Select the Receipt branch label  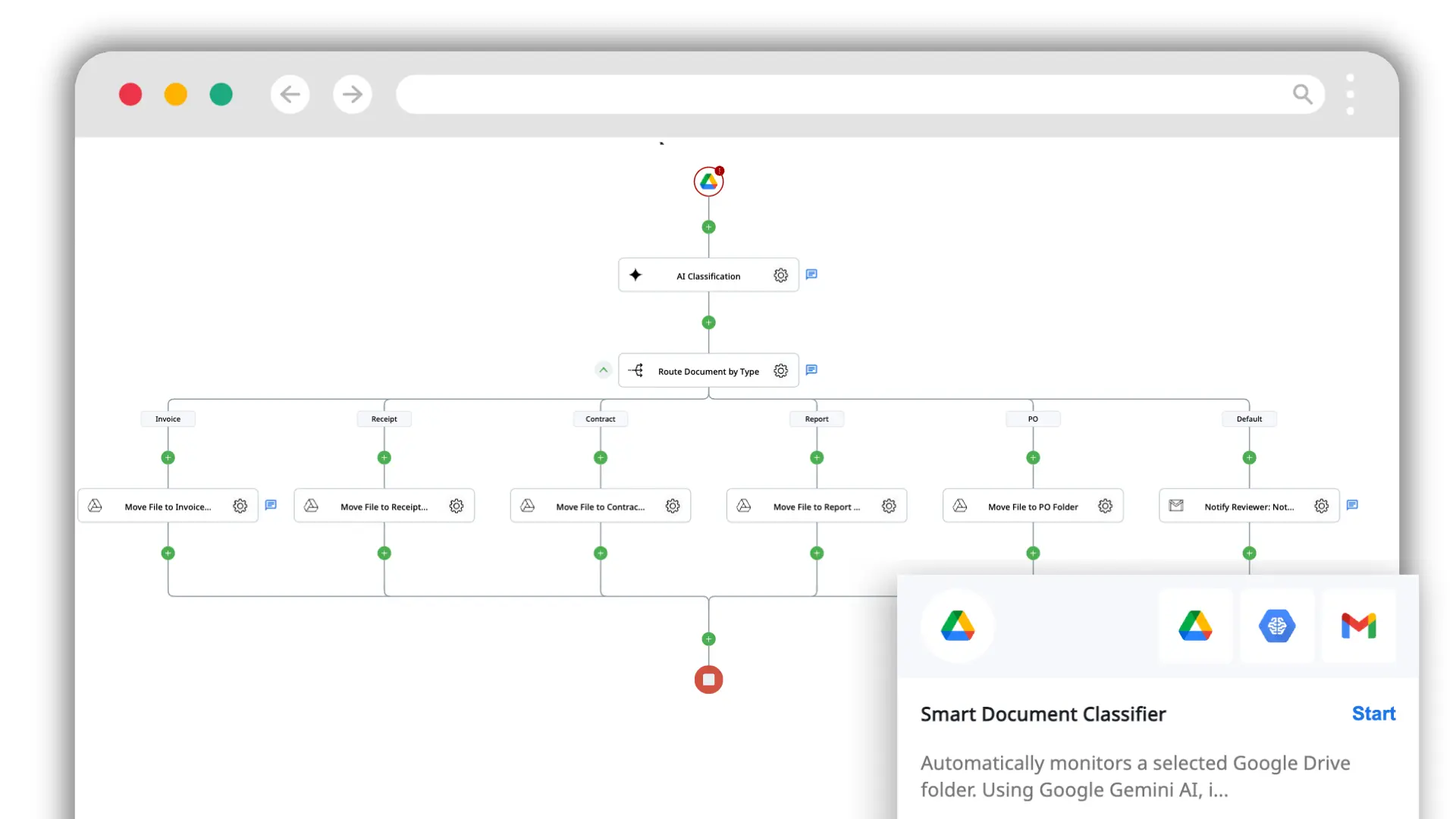(384, 419)
